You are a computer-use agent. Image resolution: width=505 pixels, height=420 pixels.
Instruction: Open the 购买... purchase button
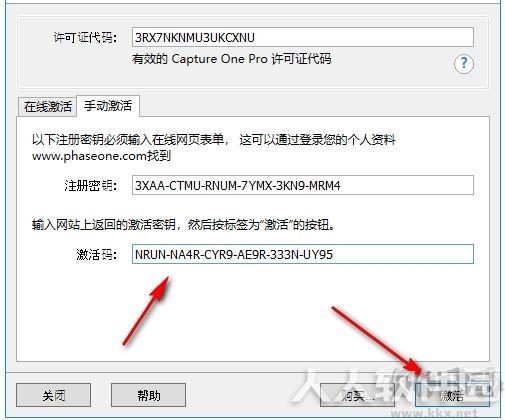pos(357,395)
